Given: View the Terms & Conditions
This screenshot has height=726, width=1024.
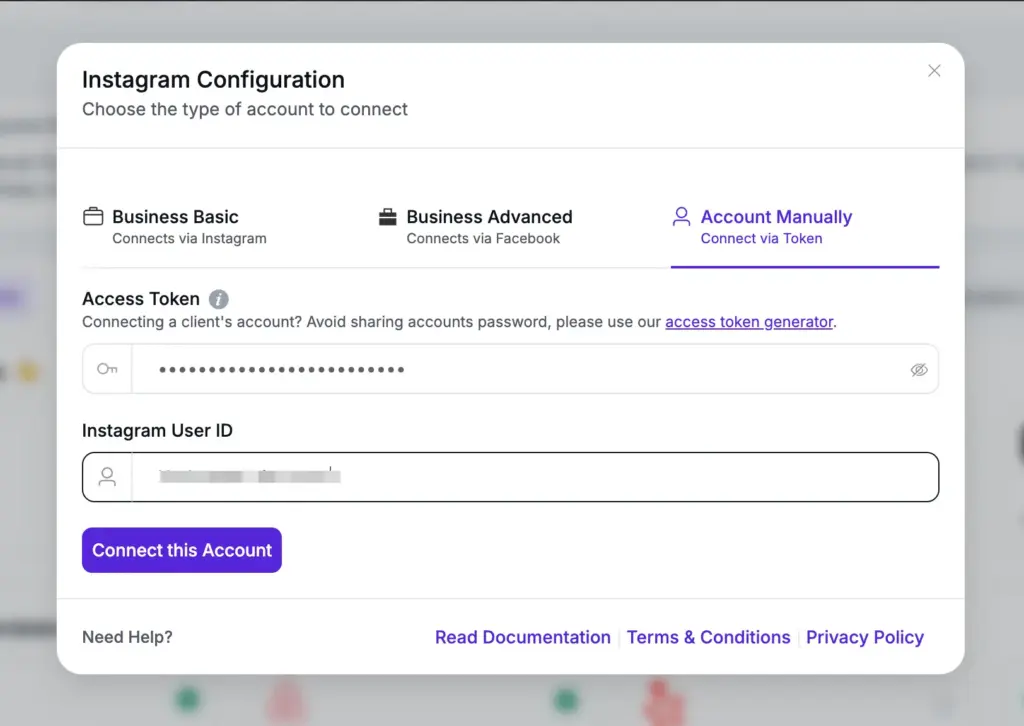Looking at the screenshot, I should tap(708, 637).
